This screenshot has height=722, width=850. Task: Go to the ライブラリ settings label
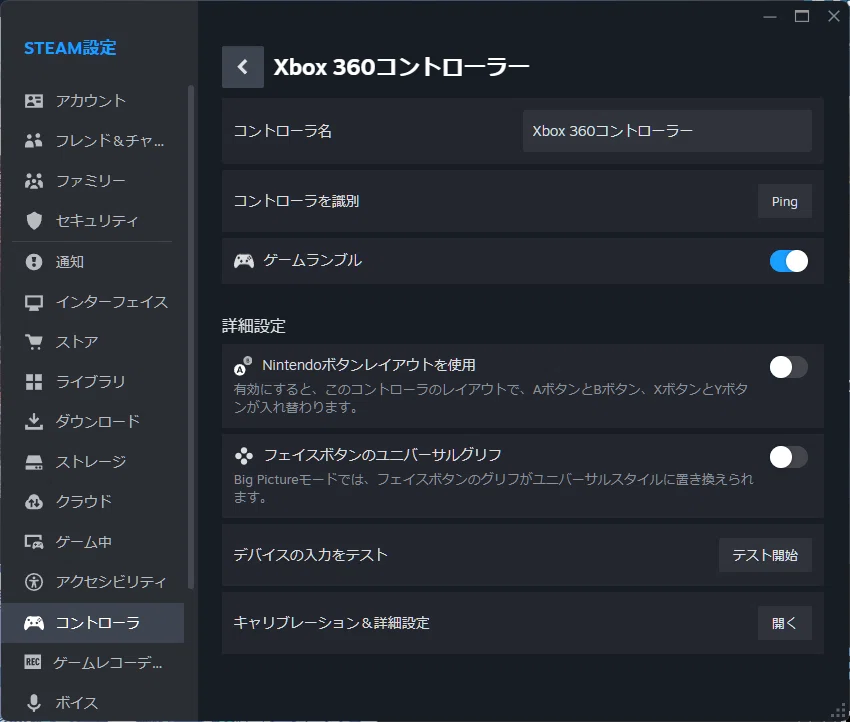[91, 382]
